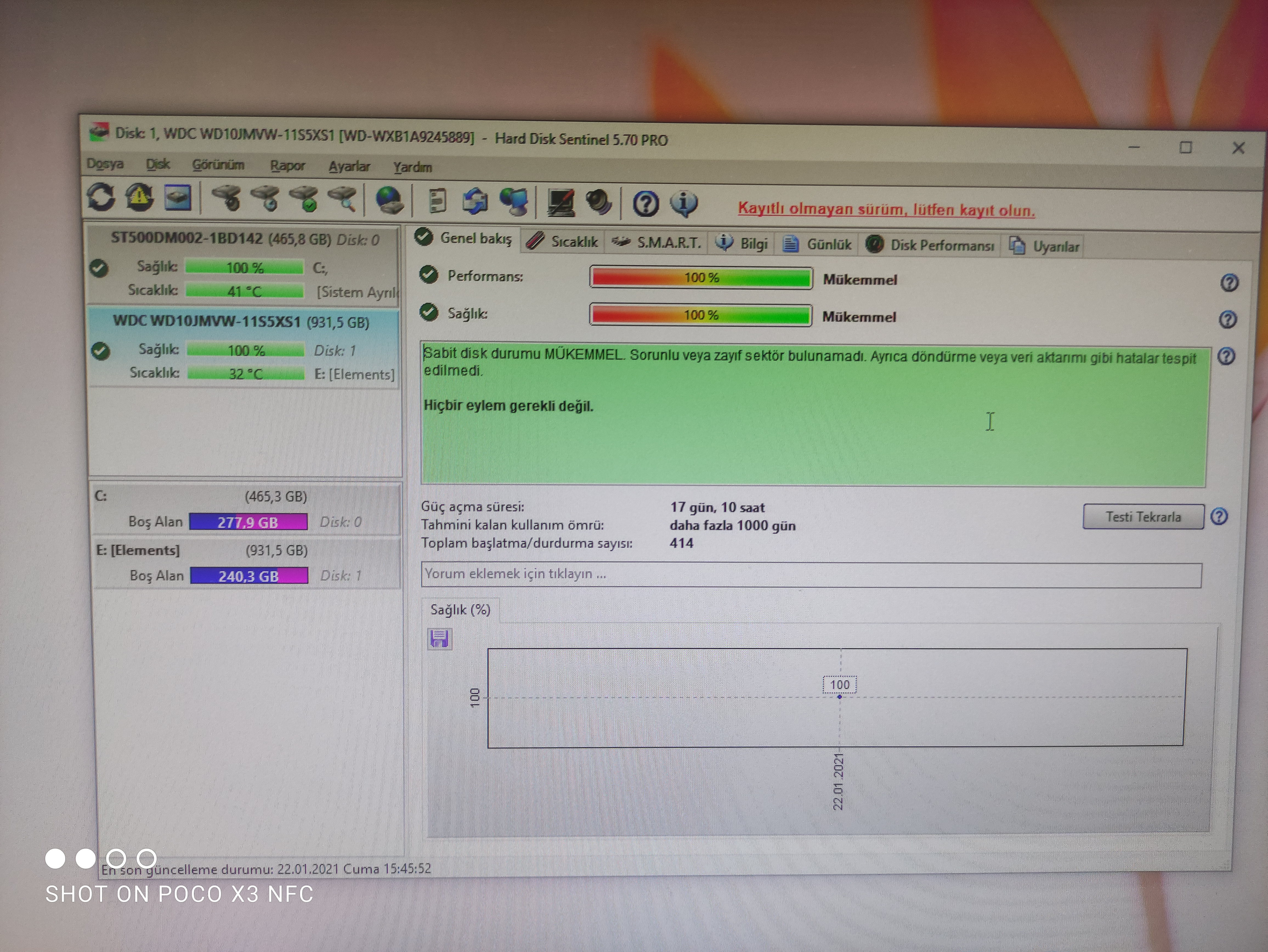Click the value daha fazla 1000 gün
Image resolution: width=1268 pixels, height=952 pixels.
733,526
